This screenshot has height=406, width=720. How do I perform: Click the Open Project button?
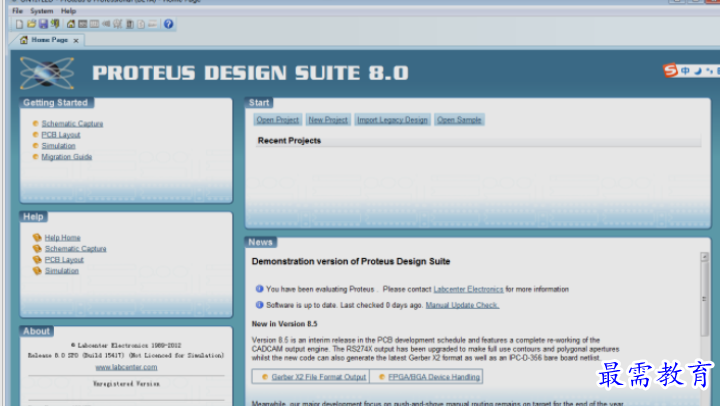click(277, 120)
